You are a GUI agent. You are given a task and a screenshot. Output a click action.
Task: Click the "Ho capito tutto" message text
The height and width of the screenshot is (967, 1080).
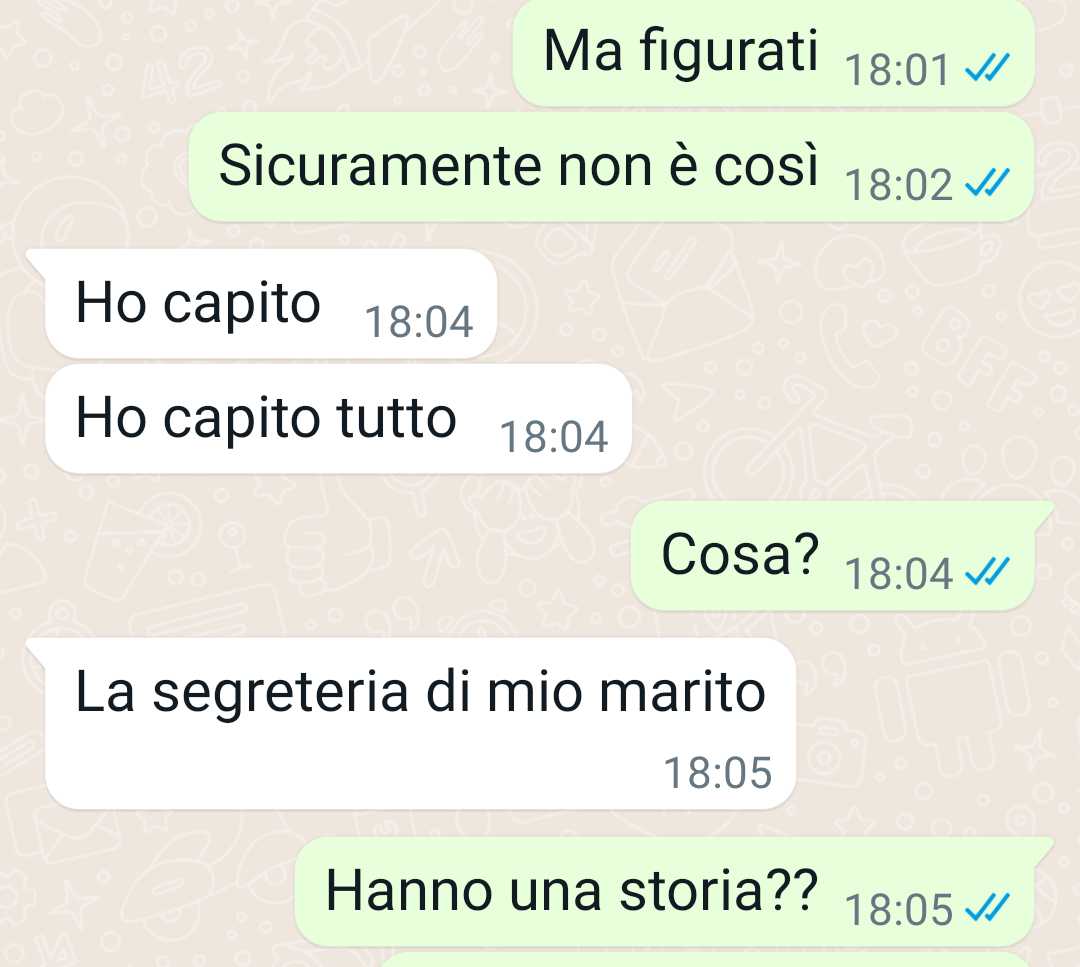(266, 417)
